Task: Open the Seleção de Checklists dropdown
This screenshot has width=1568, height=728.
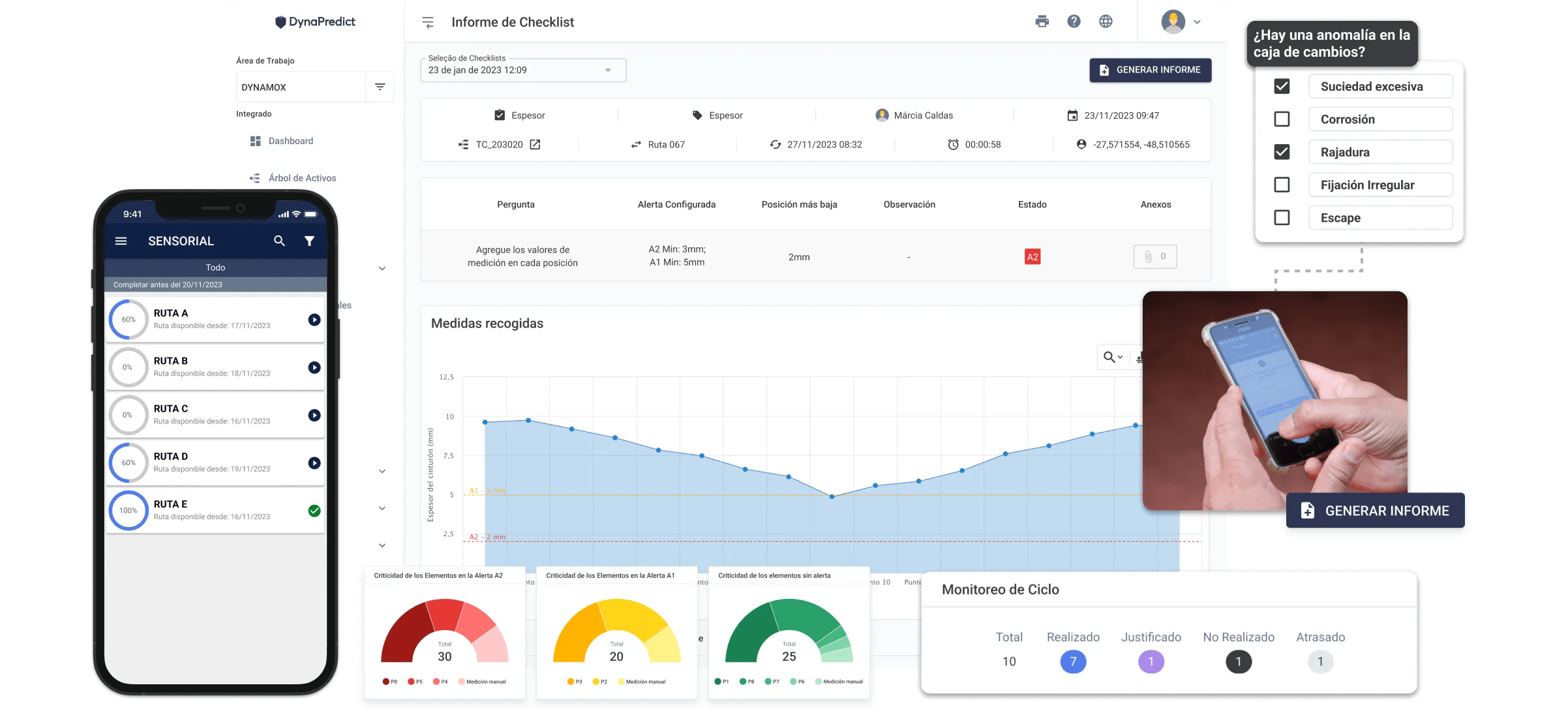Action: click(523, 70)
